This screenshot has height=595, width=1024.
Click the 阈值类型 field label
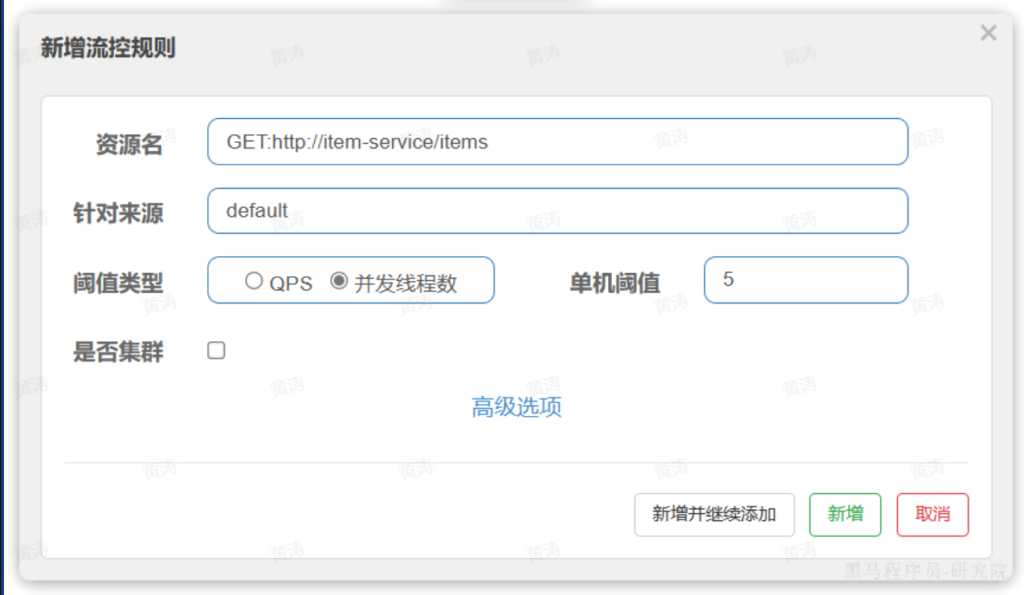(118, 283)
